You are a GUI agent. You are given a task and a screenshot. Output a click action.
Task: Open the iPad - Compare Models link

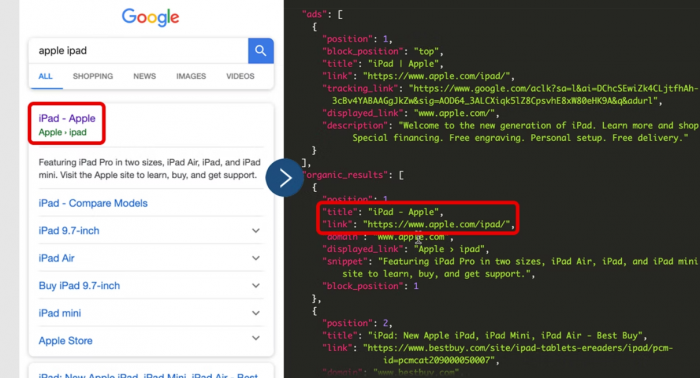pos(93,203)
